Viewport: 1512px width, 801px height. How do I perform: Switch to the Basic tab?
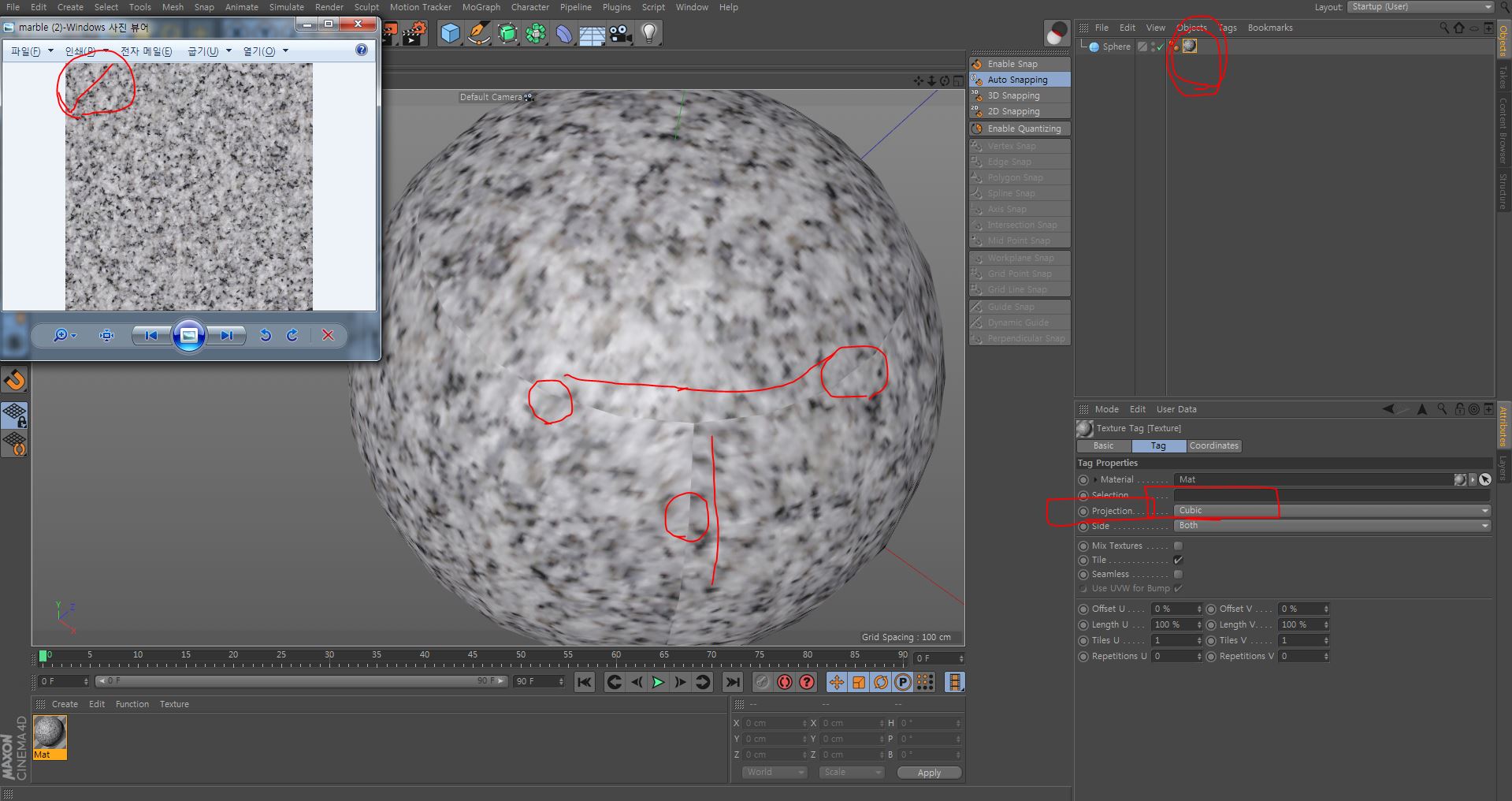click(x=1104, y=446)
